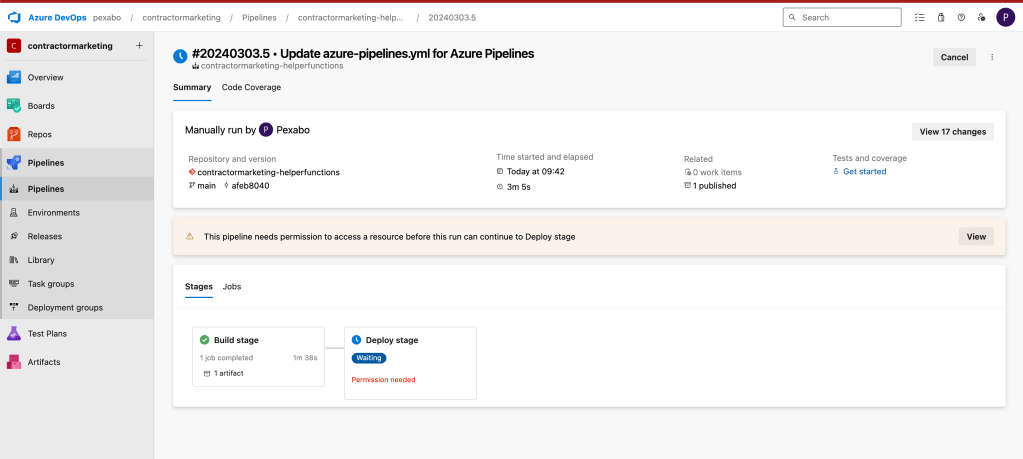Click the Pexabo user name
Screen dimensions: 1023x459
[293, 130]
